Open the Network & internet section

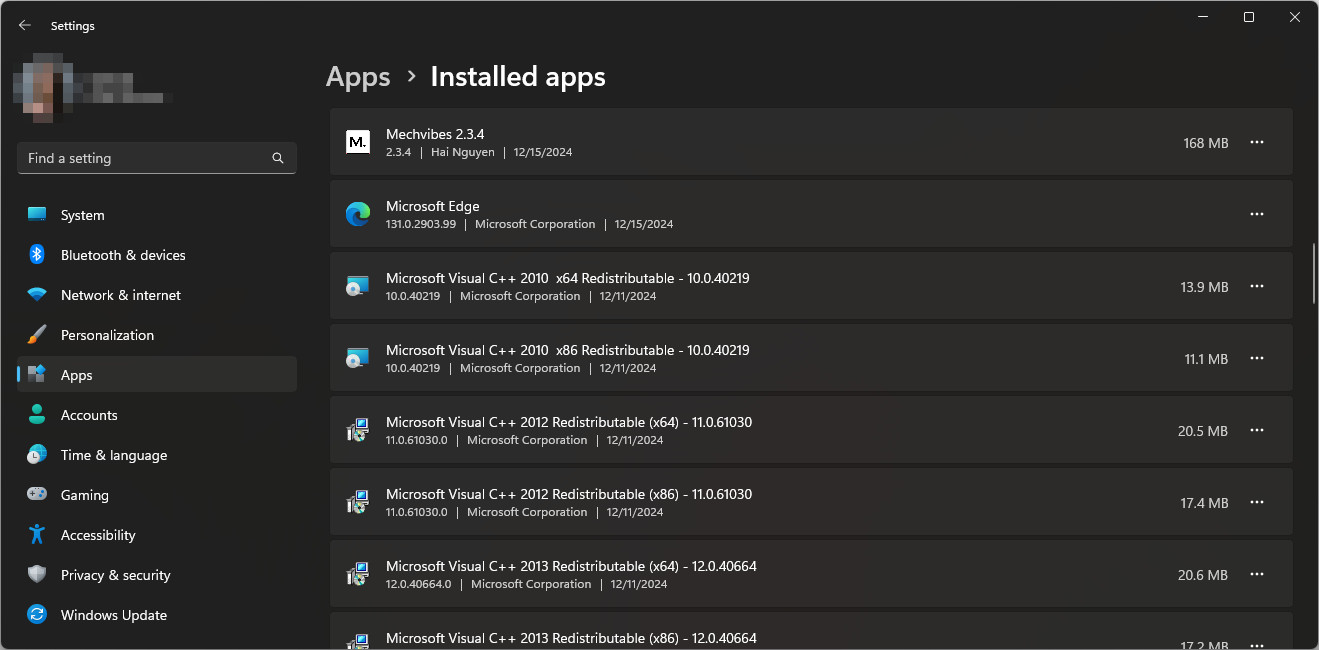(120, 295)
